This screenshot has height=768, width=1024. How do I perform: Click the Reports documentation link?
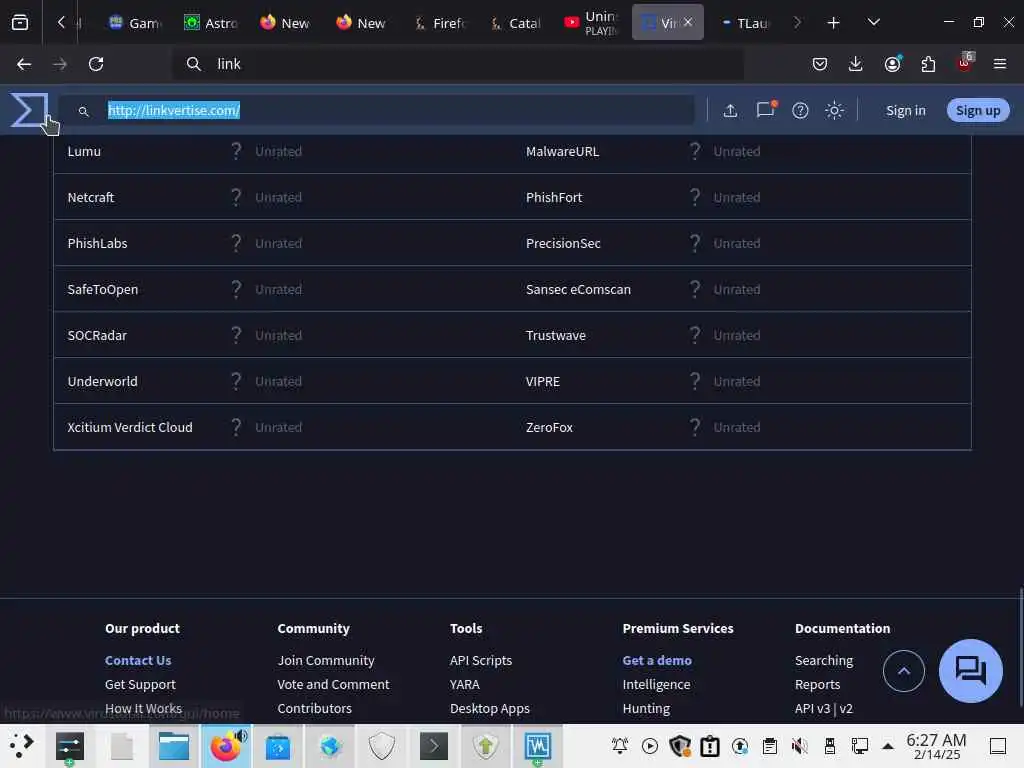(x=817, y=684)
